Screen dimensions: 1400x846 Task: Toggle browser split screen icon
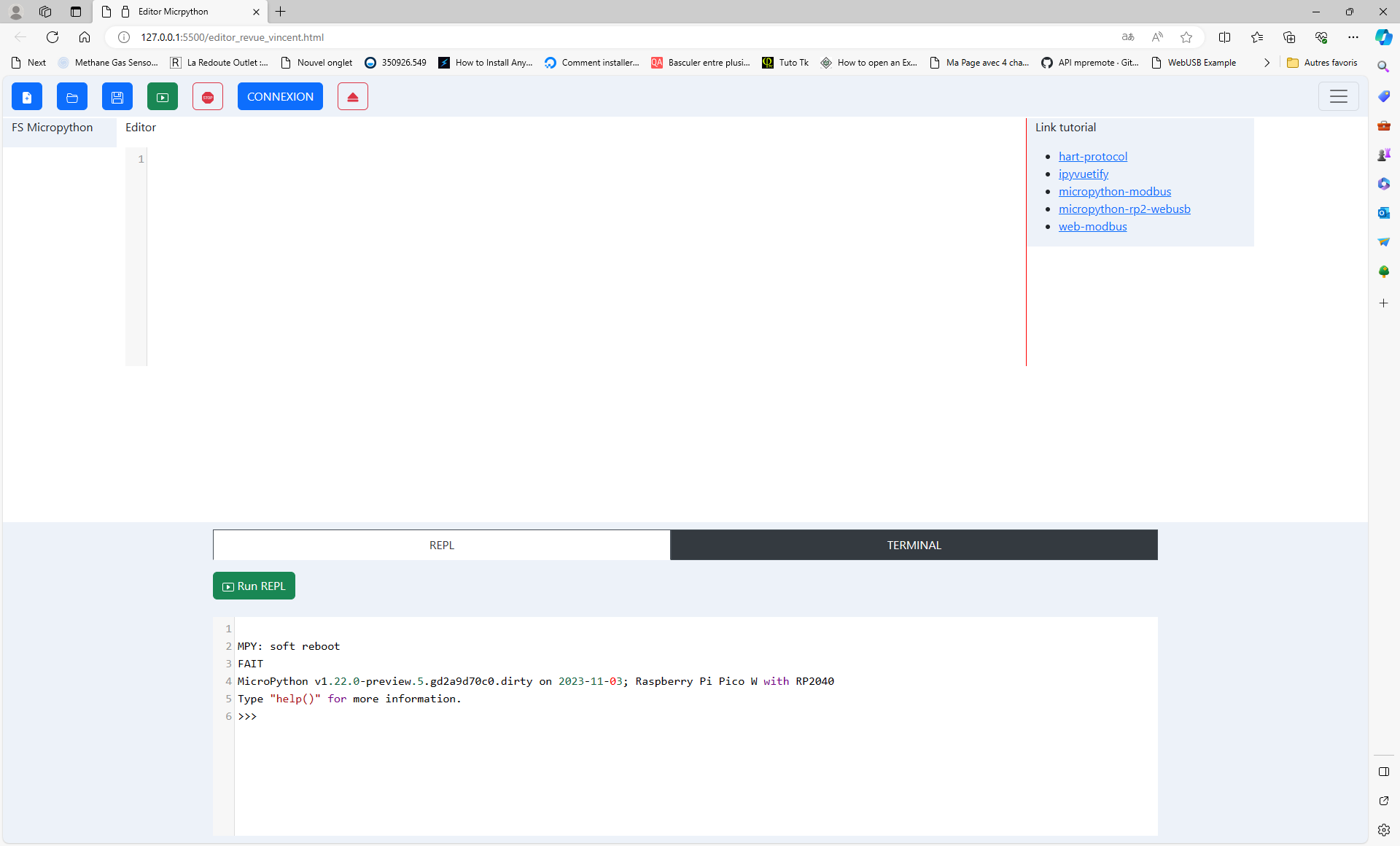[1225, 37]
